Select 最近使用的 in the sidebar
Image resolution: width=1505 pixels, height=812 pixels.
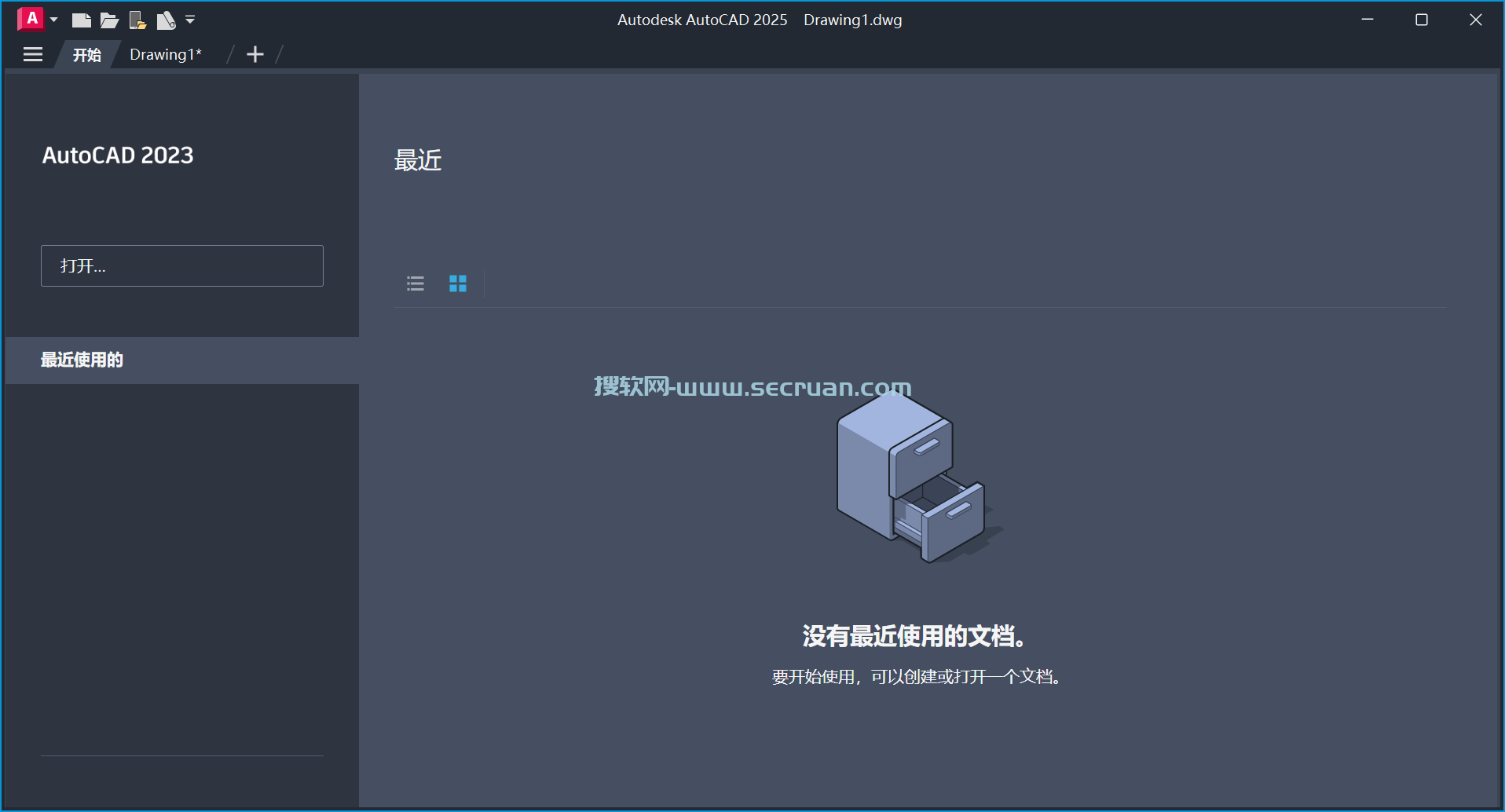pyautogui.click(x=182, y=360)
